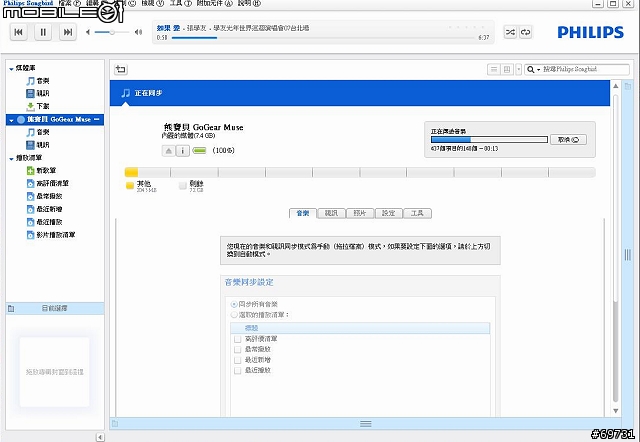Open the 檢視 (V) menu

coord(152,3)
